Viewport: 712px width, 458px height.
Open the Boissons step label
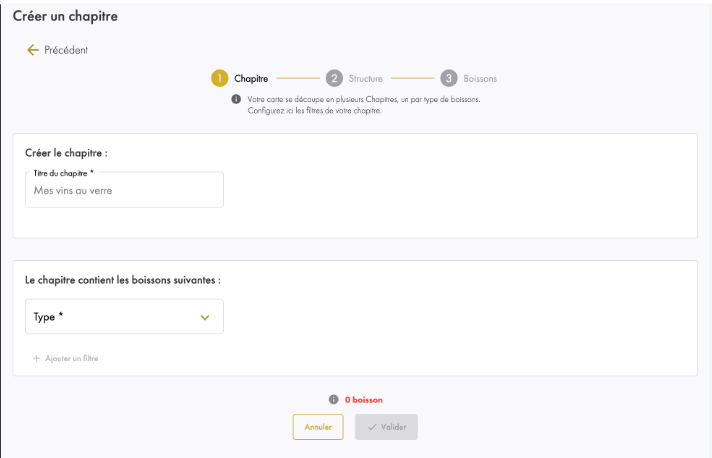(x=480, y=79)
